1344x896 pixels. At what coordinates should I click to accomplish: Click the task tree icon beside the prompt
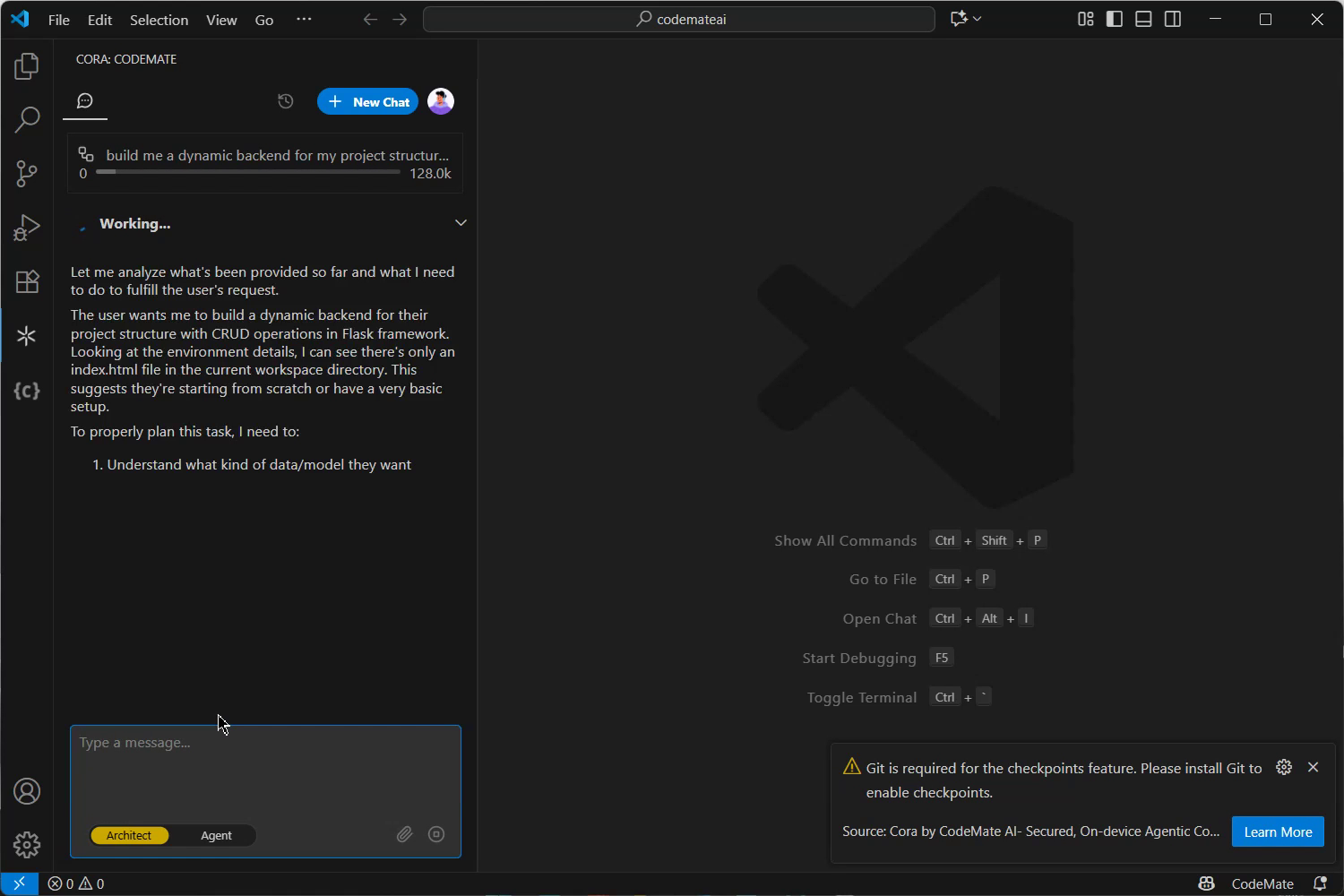click(x=86, y=154)
